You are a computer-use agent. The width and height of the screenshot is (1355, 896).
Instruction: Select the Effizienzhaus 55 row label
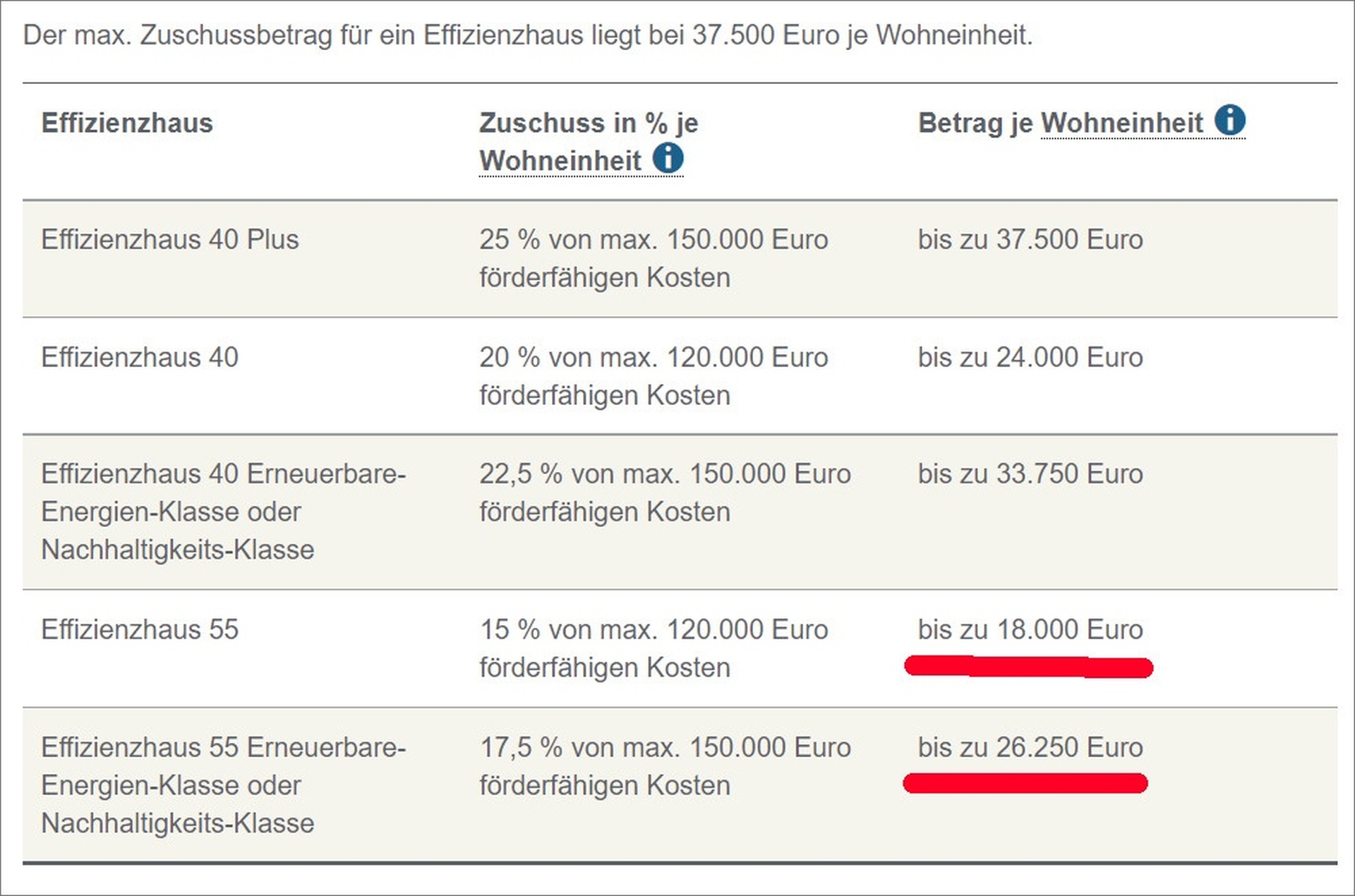click(x=140, y=629)
